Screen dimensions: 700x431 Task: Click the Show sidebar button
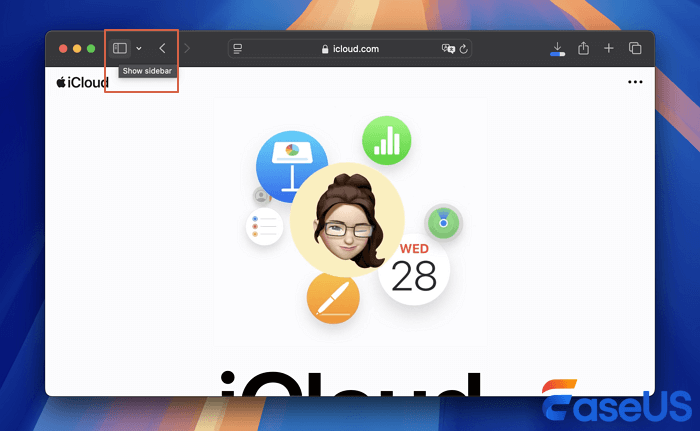coord(120,48)
